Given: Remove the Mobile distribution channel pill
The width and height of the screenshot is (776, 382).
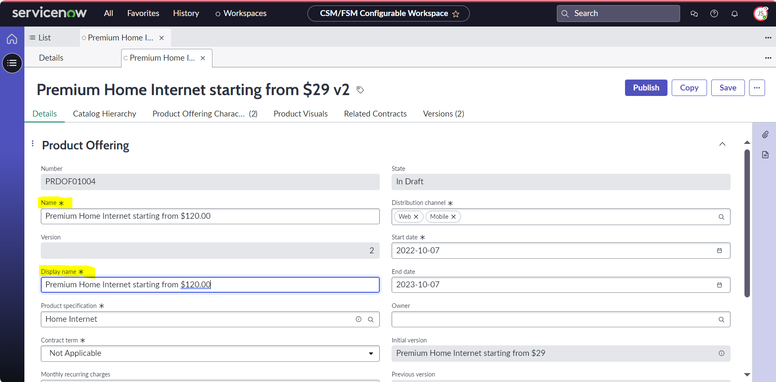Looking at the screenshot, I should (x=453, y=217).
